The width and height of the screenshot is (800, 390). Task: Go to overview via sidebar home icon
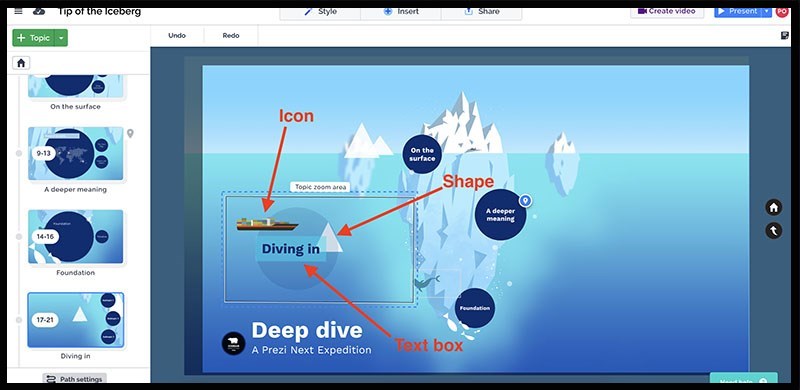pos(21,63)
